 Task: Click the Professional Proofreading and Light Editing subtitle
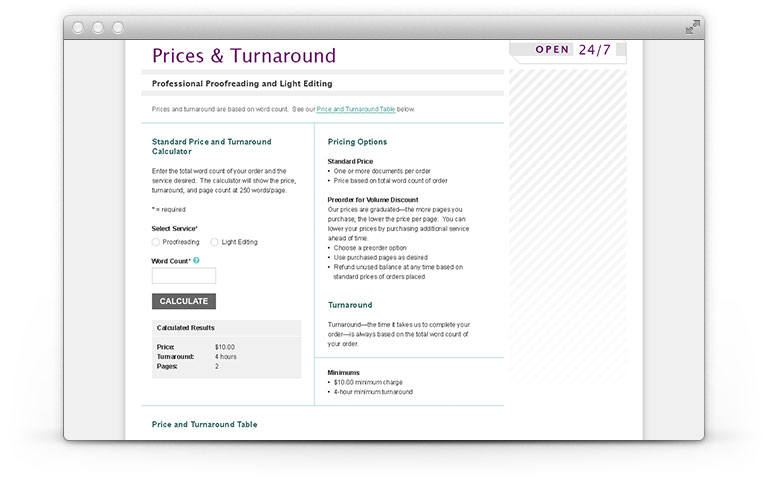242,84
